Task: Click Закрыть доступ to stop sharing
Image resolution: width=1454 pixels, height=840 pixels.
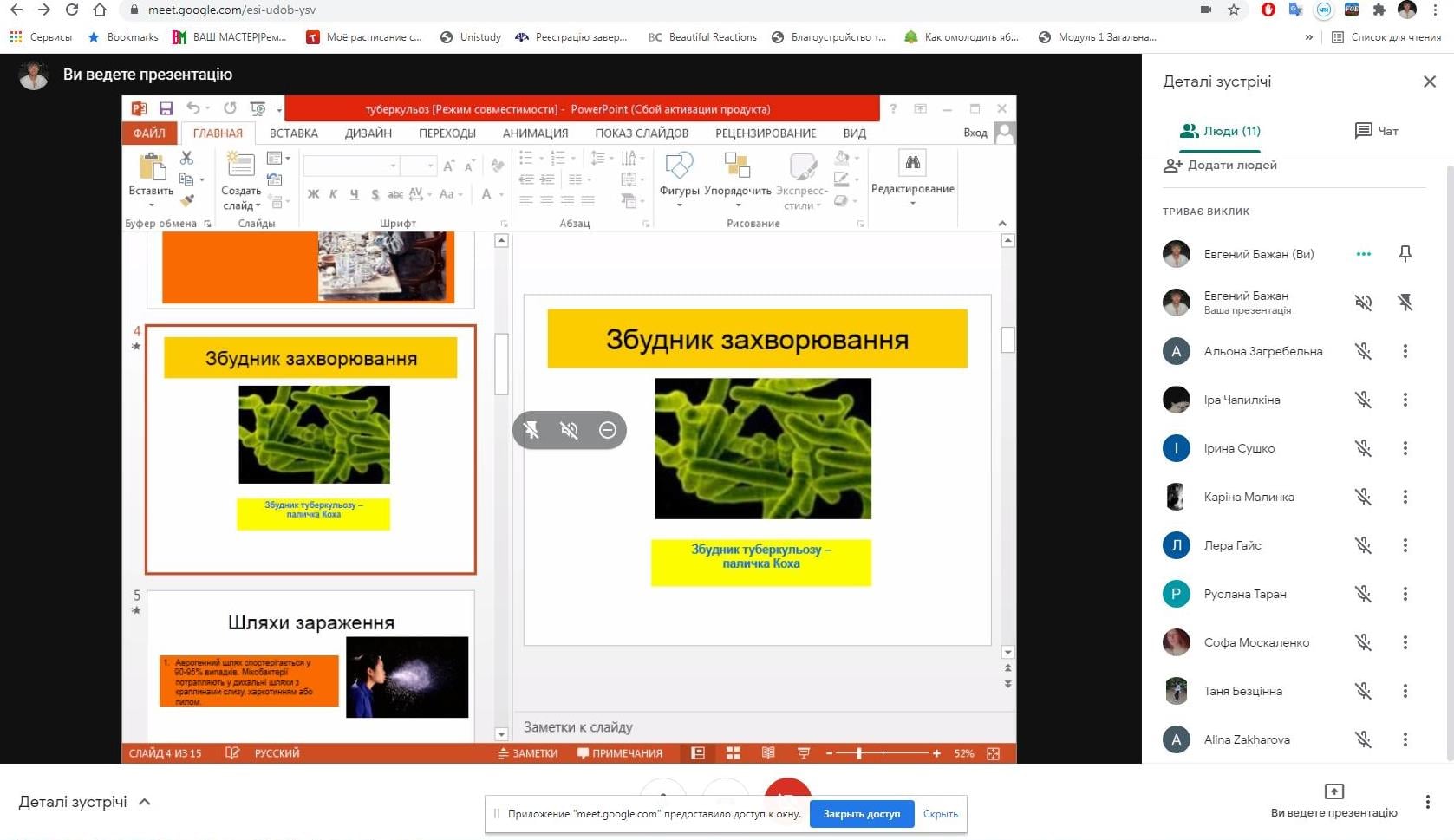Action: pos(861,814)
